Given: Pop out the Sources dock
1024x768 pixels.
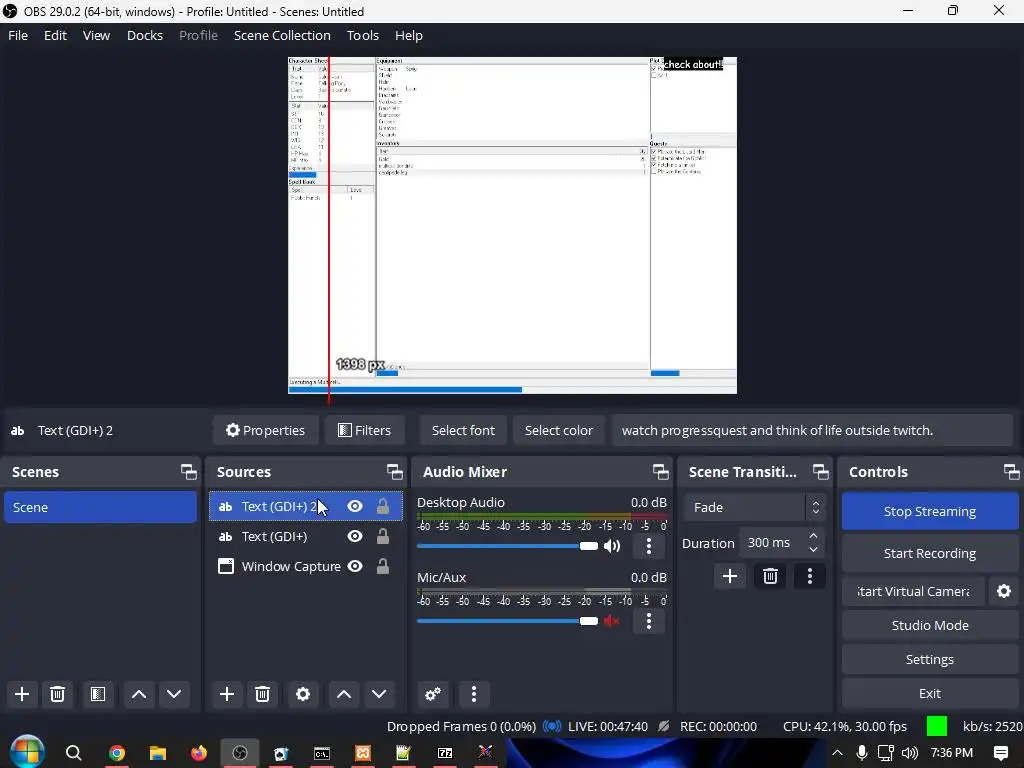Looking at the screenshot, I should 394,472.
